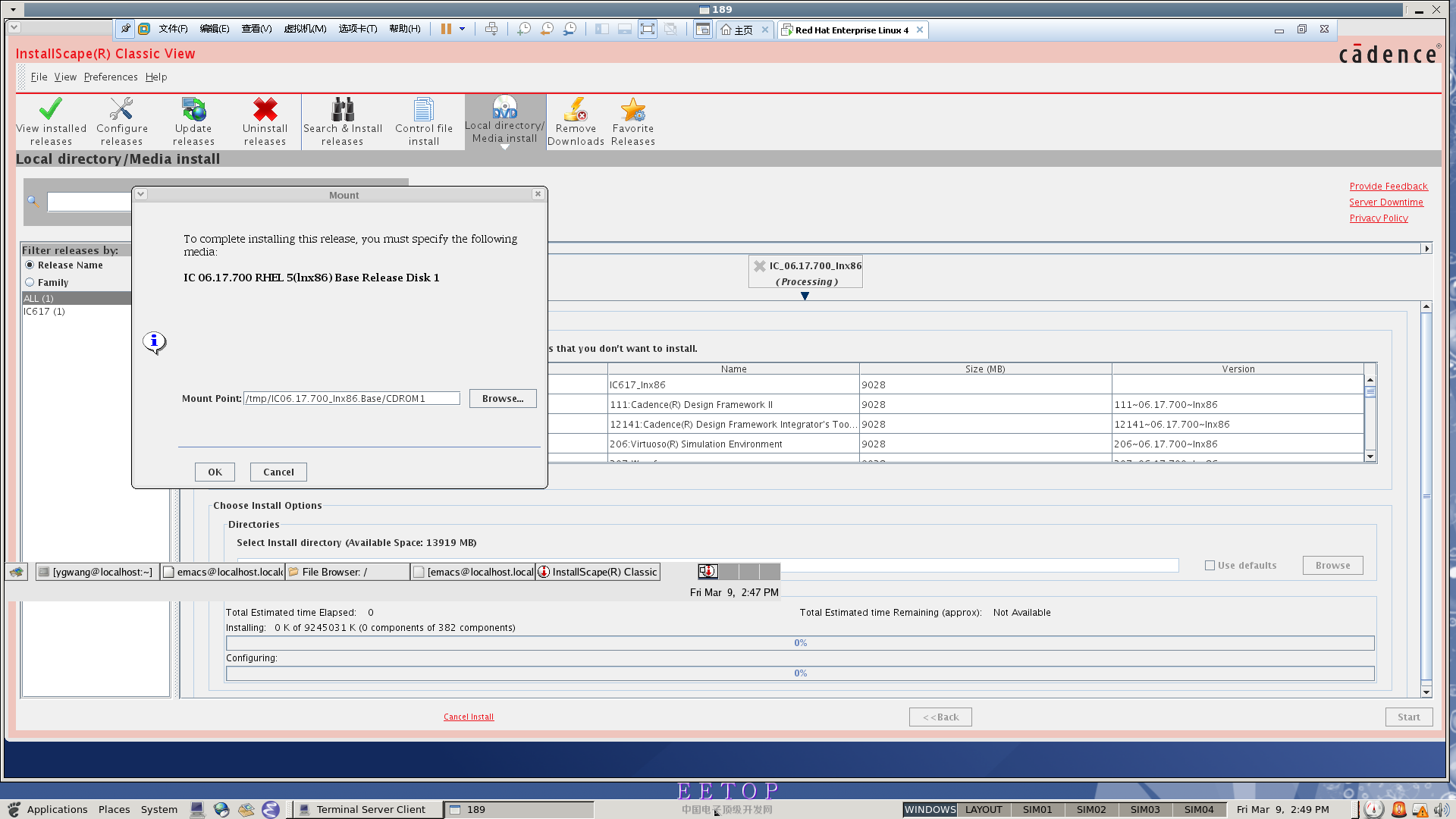Viewport: 1456px width, 819px height.
Task: Click the info icon in Mount dialog
Action: [x=154, y=343]
